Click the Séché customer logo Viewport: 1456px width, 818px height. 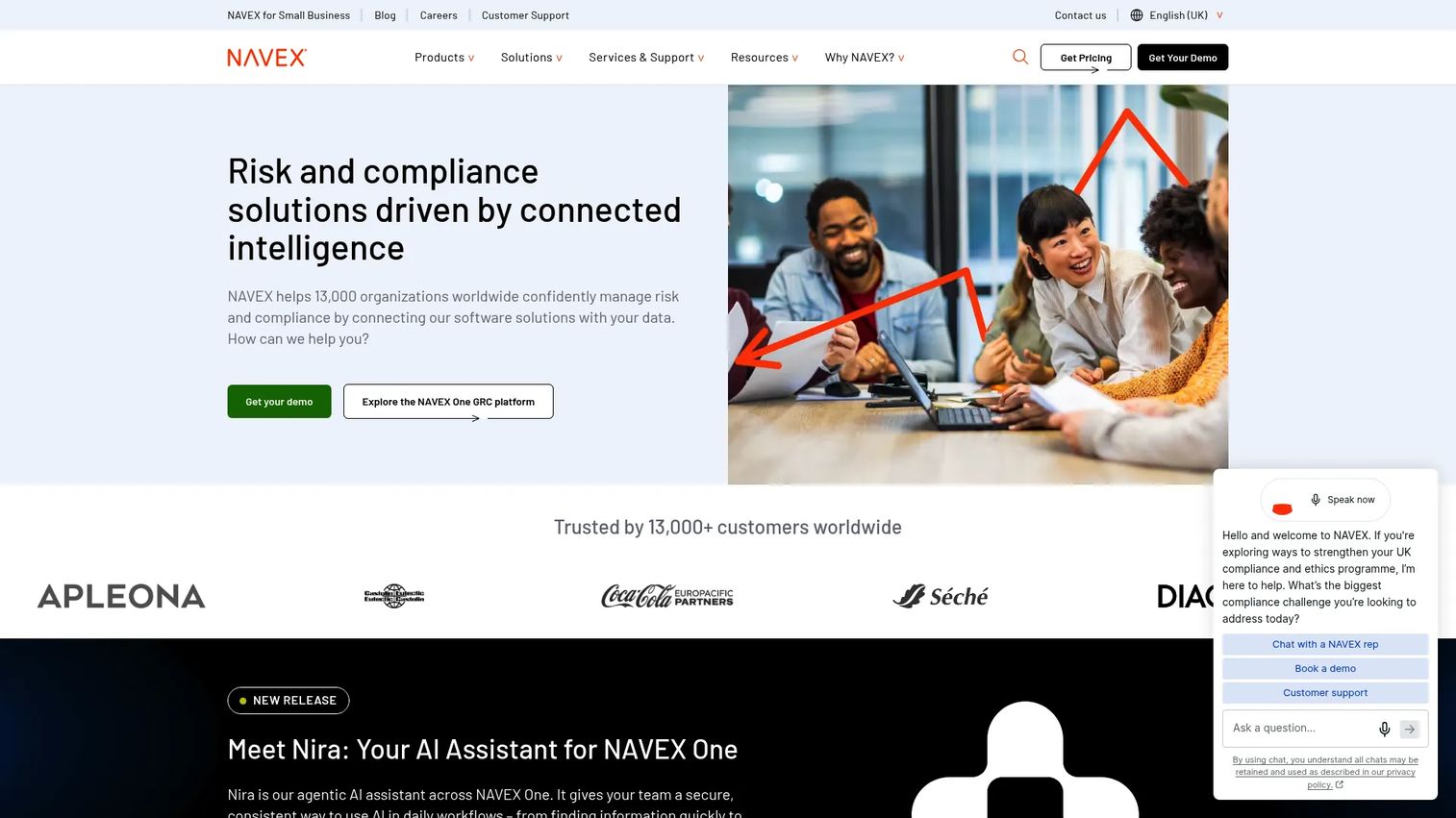point(941,596)
